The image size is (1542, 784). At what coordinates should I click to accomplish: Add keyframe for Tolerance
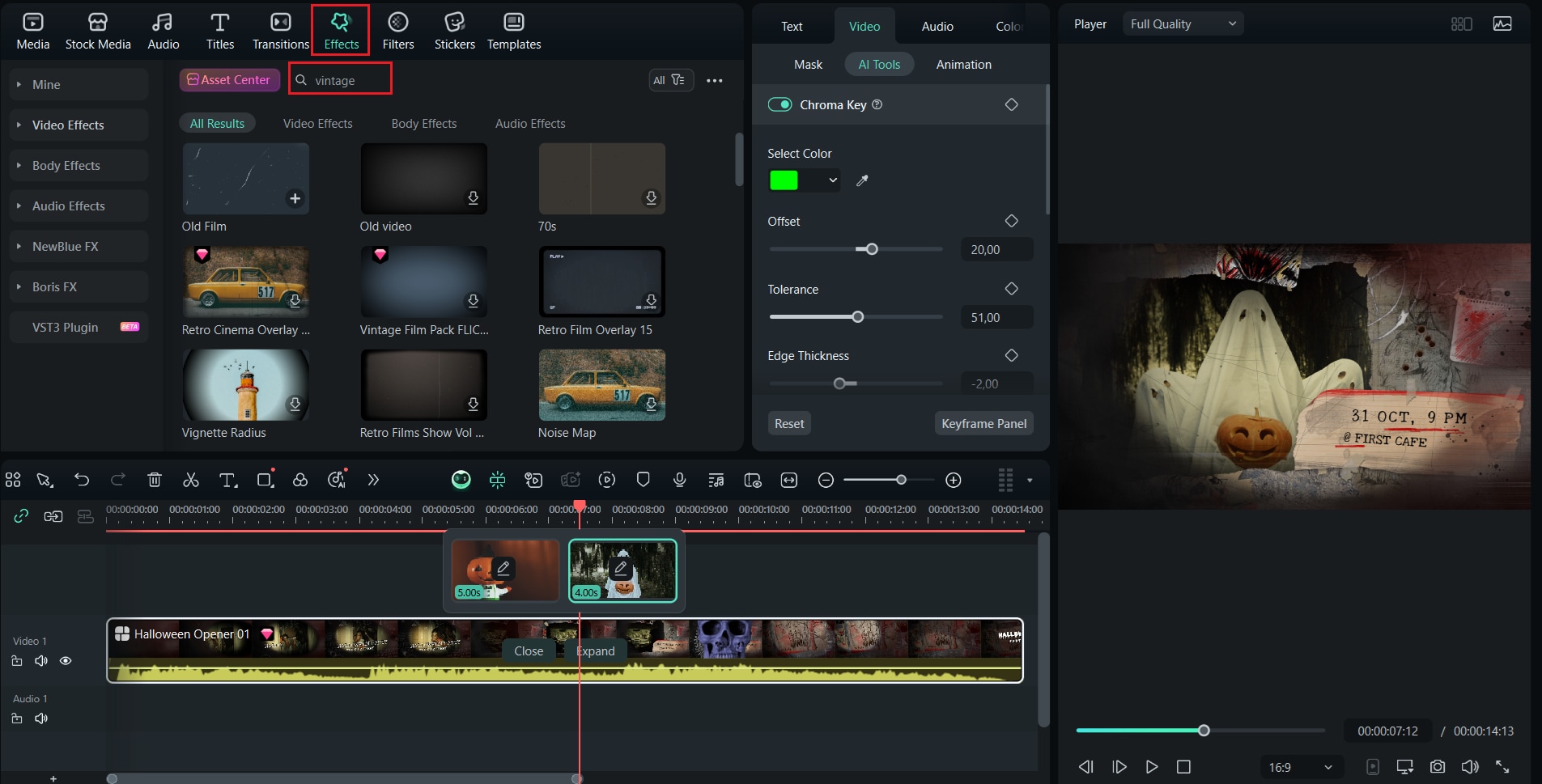point(1011,289)
